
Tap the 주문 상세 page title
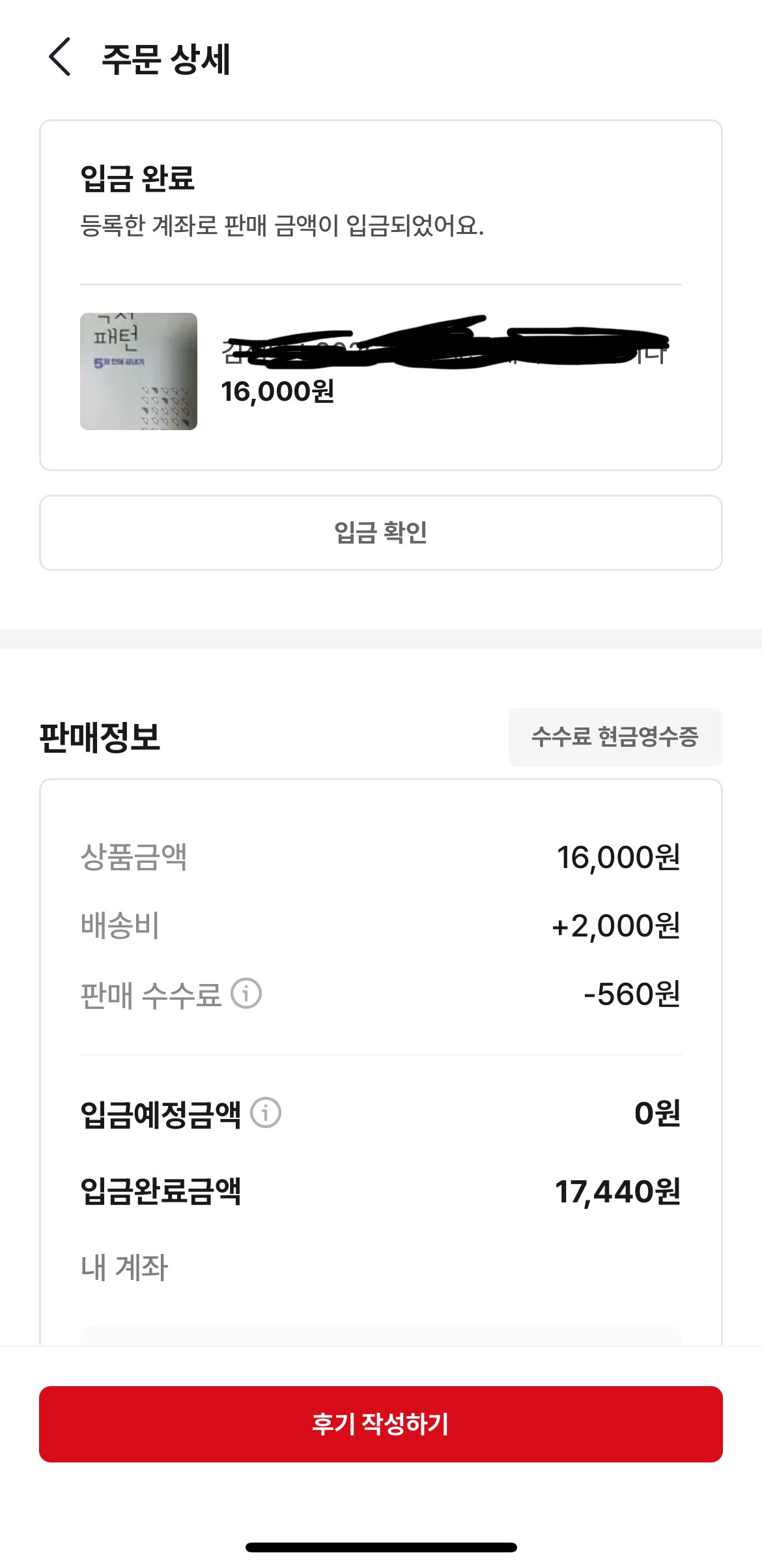[166, 59]
